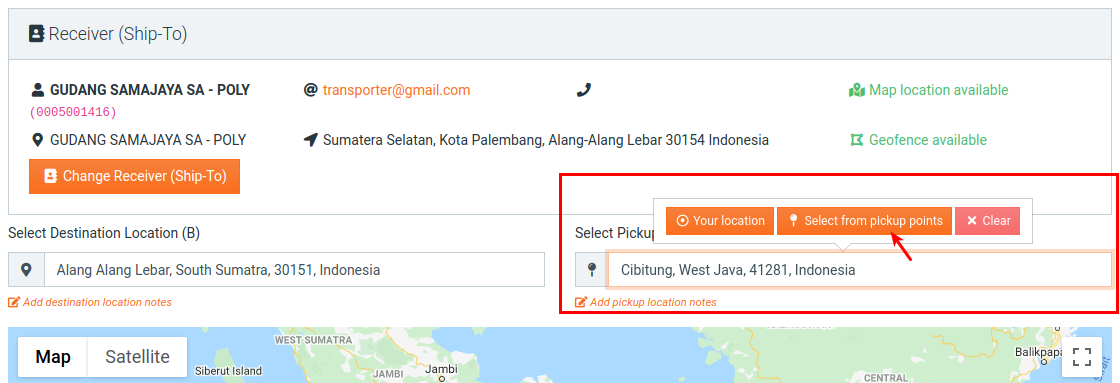Screen dimensions: 1120x383
Task: Click the phone icon in receiver details
Action: (584, 90)
